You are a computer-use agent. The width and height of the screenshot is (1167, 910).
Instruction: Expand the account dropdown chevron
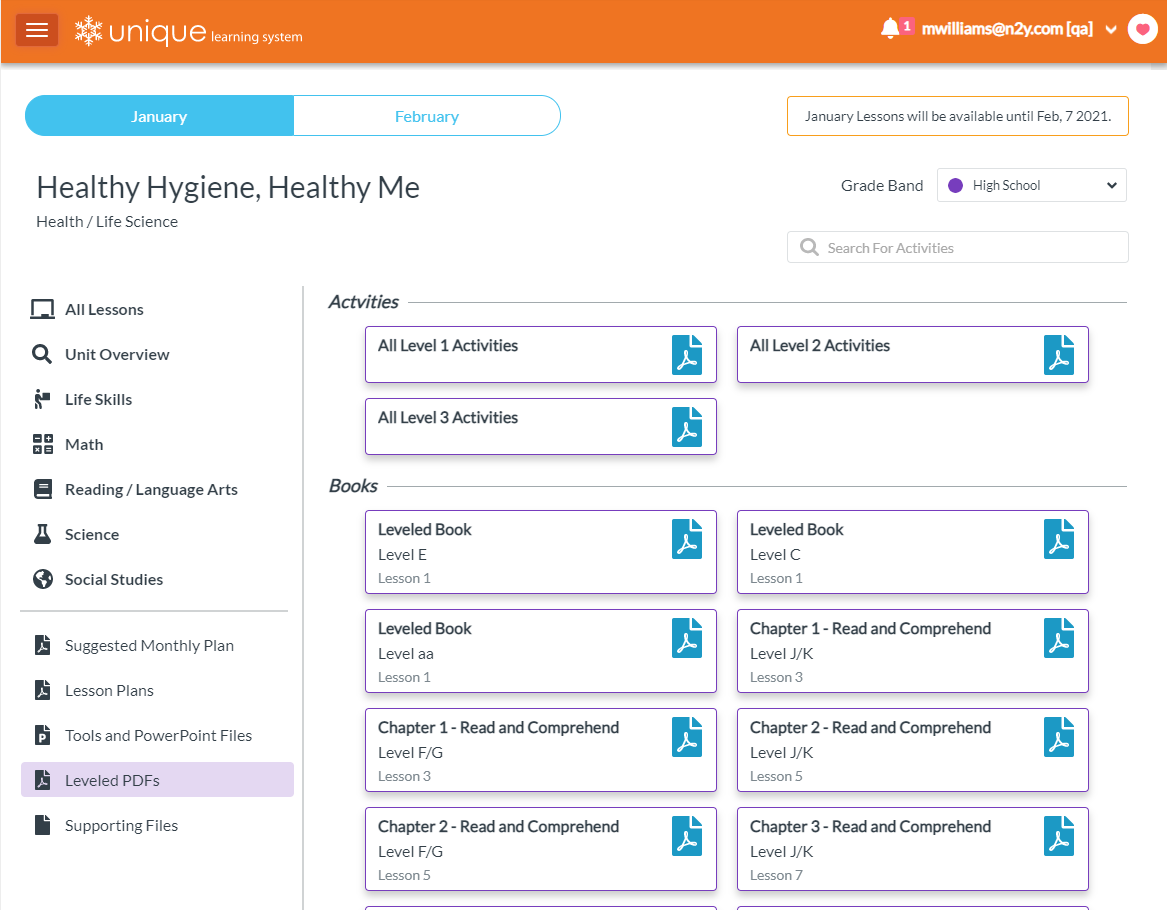click(1110, 30)
